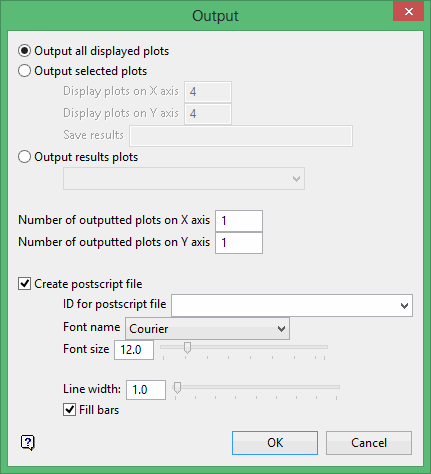The height and width of the screenshot is (474, 431).
Task: Click the Font size slider handle
Action: tap(187, 348)
